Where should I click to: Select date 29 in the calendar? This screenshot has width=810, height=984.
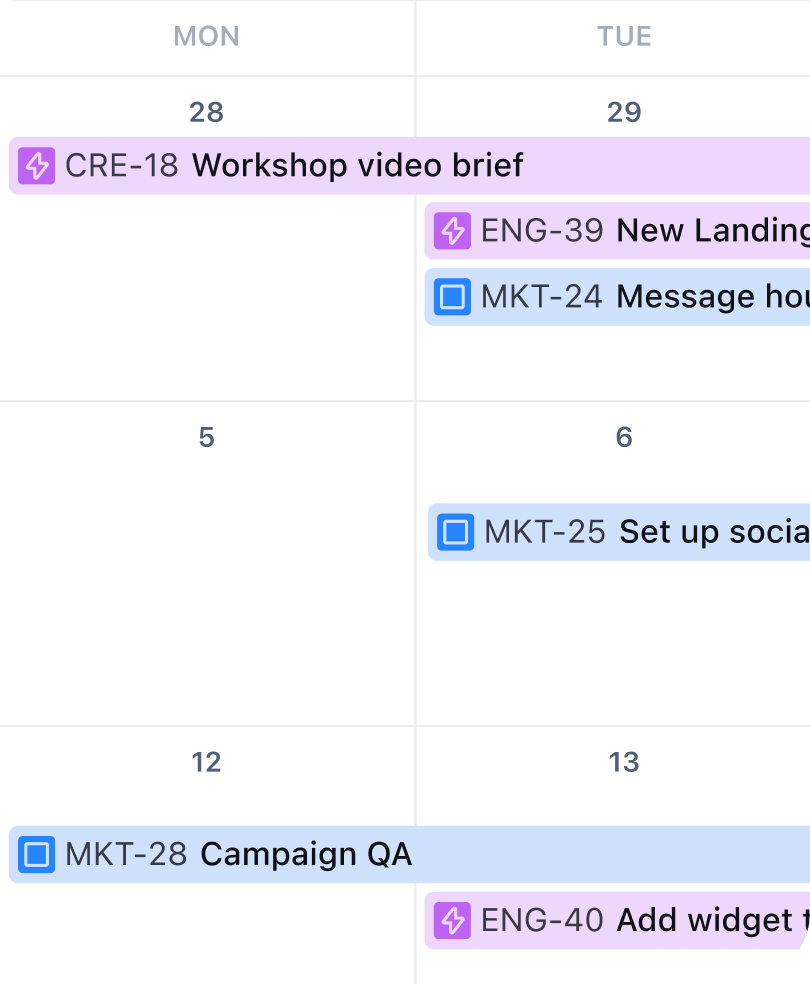pos(624,112)
